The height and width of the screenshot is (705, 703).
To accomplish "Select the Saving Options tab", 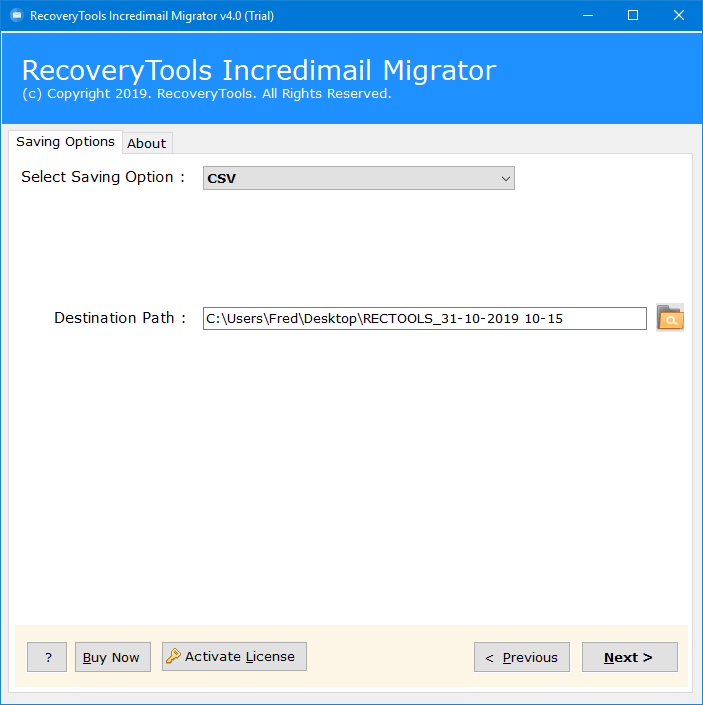I will (x=65, y=142).
